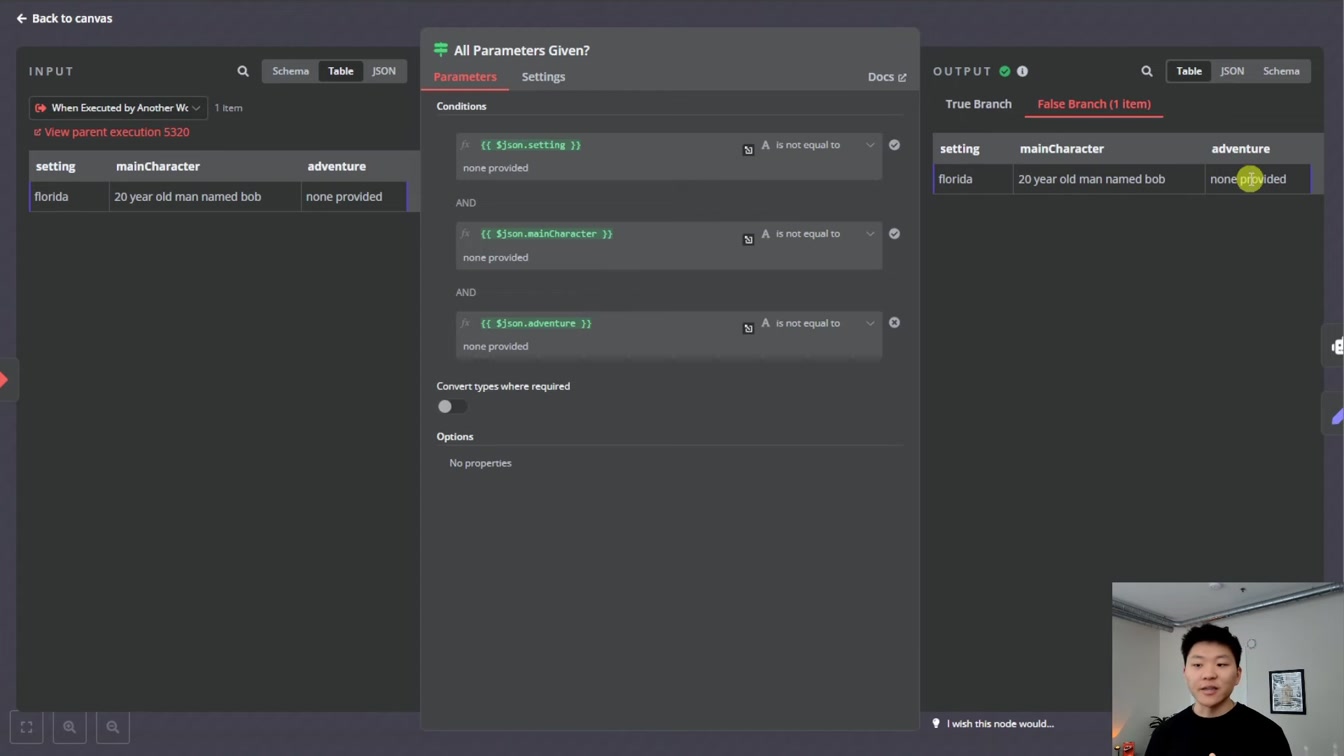The image size is (1344, 756).
Task: Click the fit-to-view canvas icon
Action: 27,727
